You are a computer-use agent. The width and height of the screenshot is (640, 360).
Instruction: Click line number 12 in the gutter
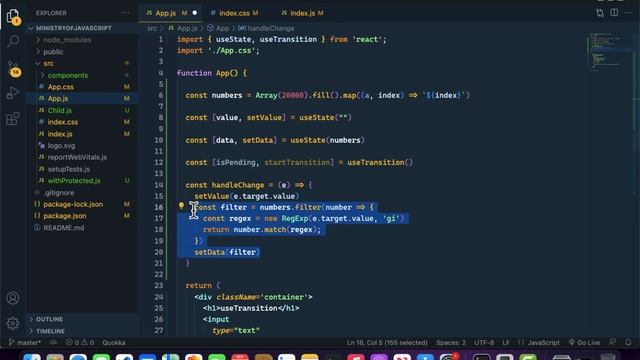158,162
